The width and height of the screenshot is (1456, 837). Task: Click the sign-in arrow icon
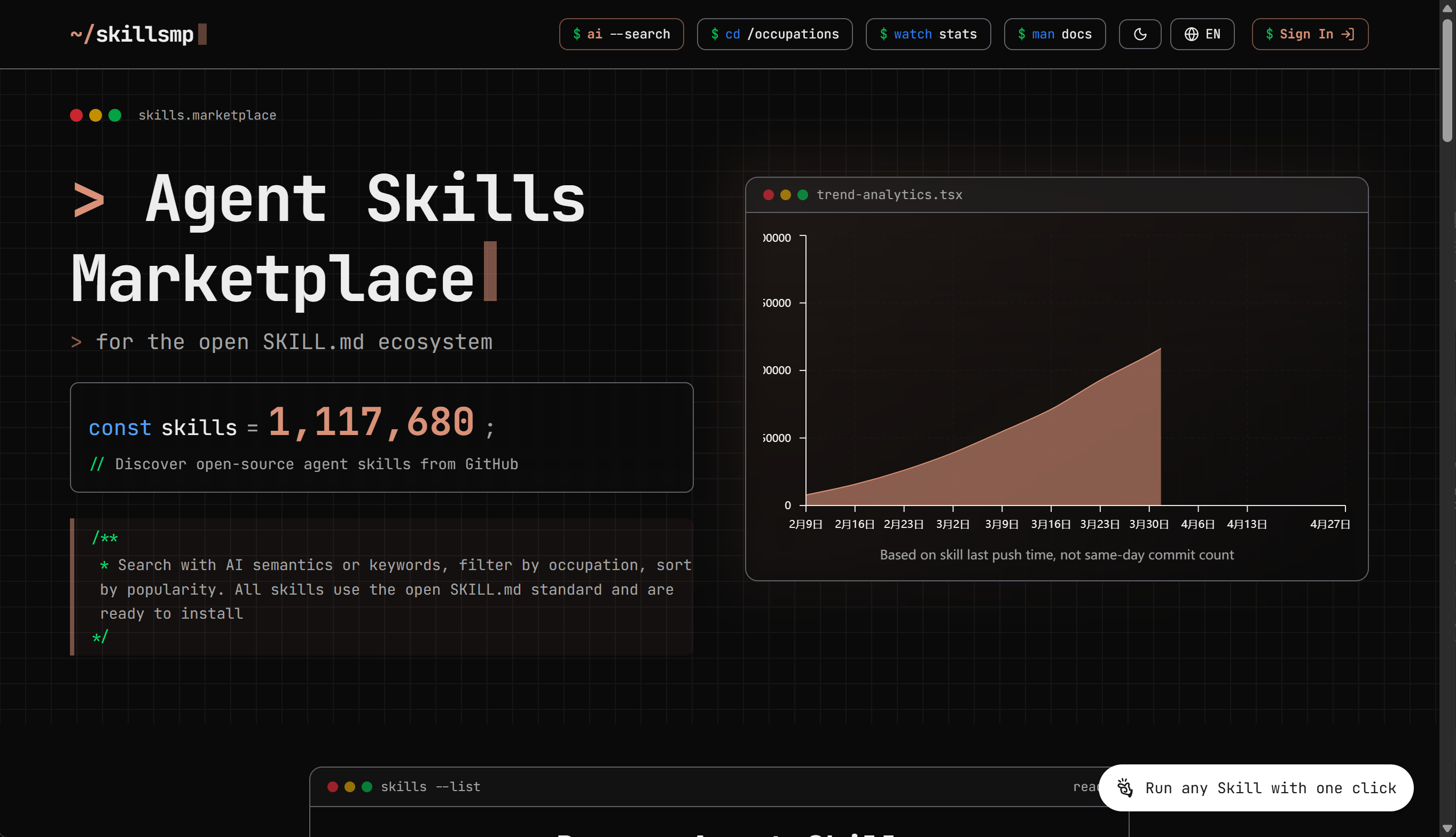[x=1348, y=35]
